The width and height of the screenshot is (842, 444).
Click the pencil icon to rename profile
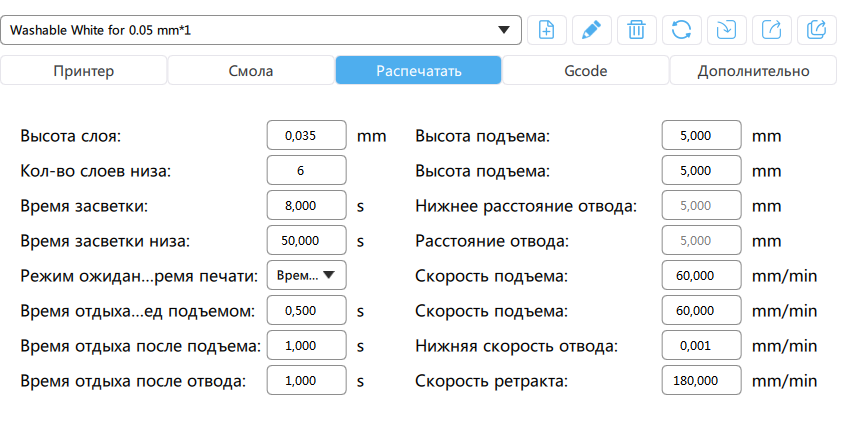[x=591, y=30]
